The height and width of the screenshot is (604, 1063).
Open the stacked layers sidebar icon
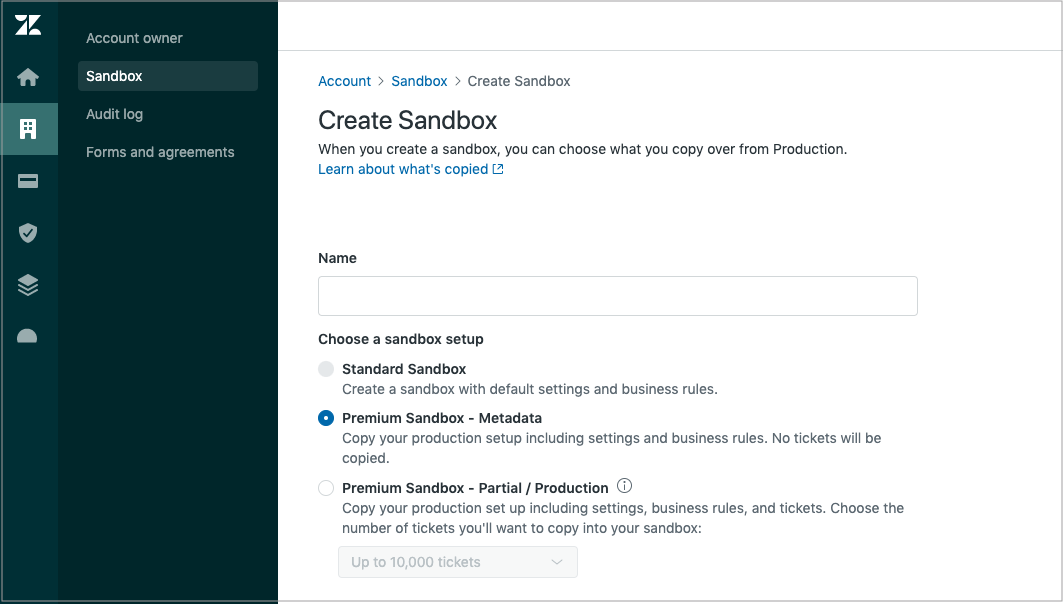point(28,285)
